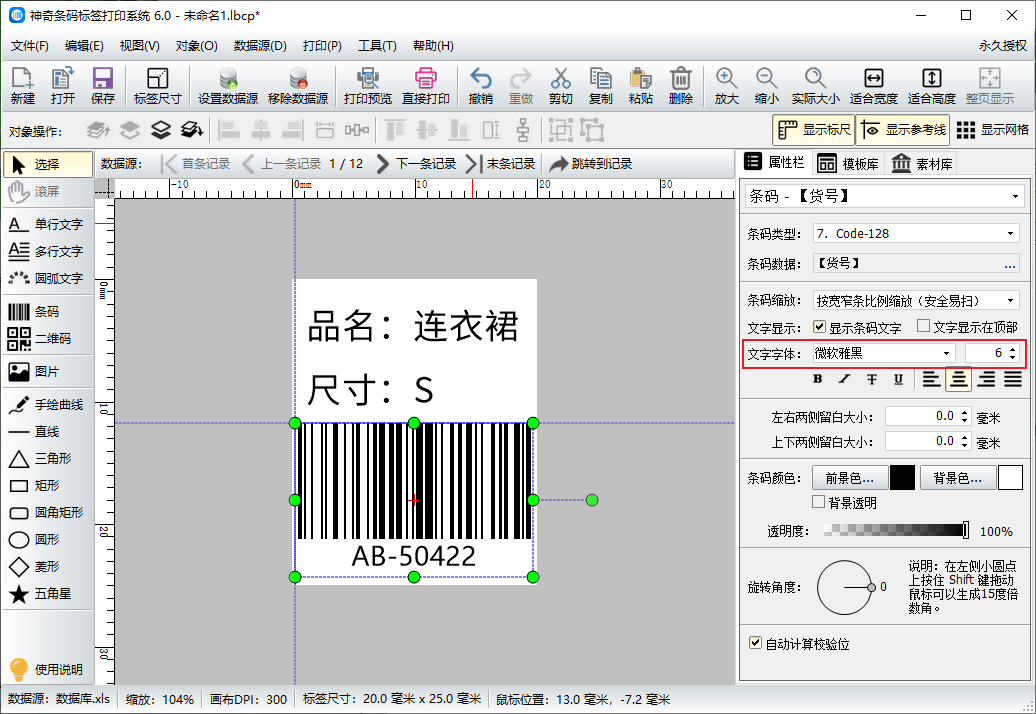Fit canvas to height with 适合高度
1036x714 pixels.
(932, 86)
